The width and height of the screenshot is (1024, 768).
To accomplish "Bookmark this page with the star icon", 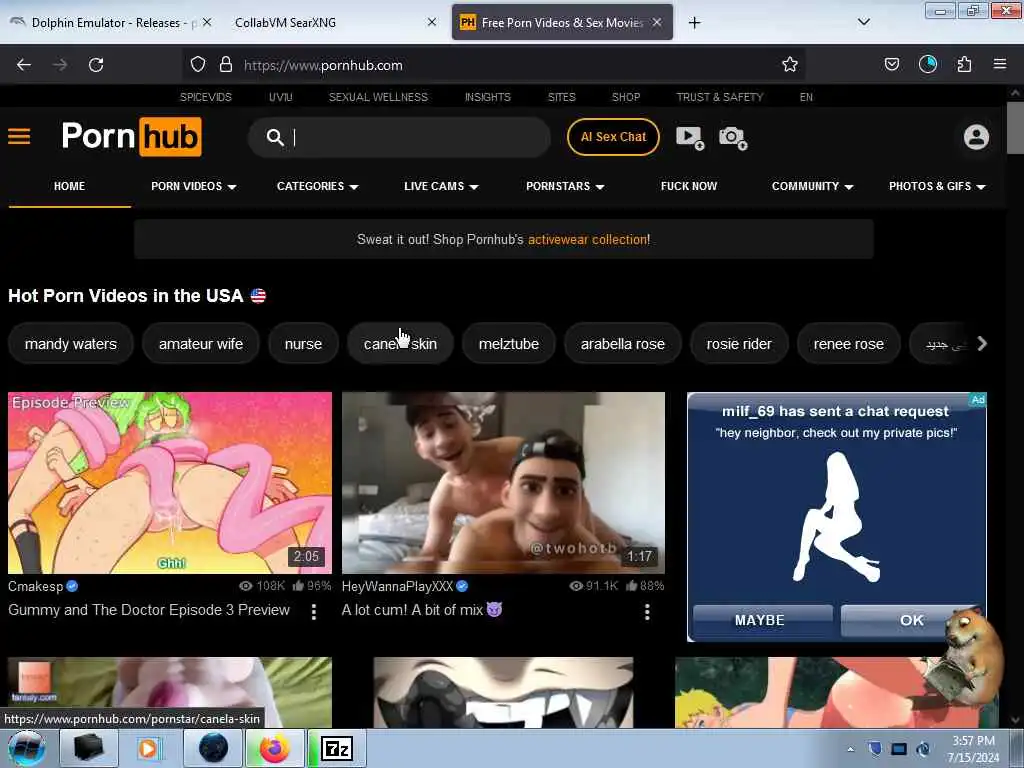I will 790,65.
